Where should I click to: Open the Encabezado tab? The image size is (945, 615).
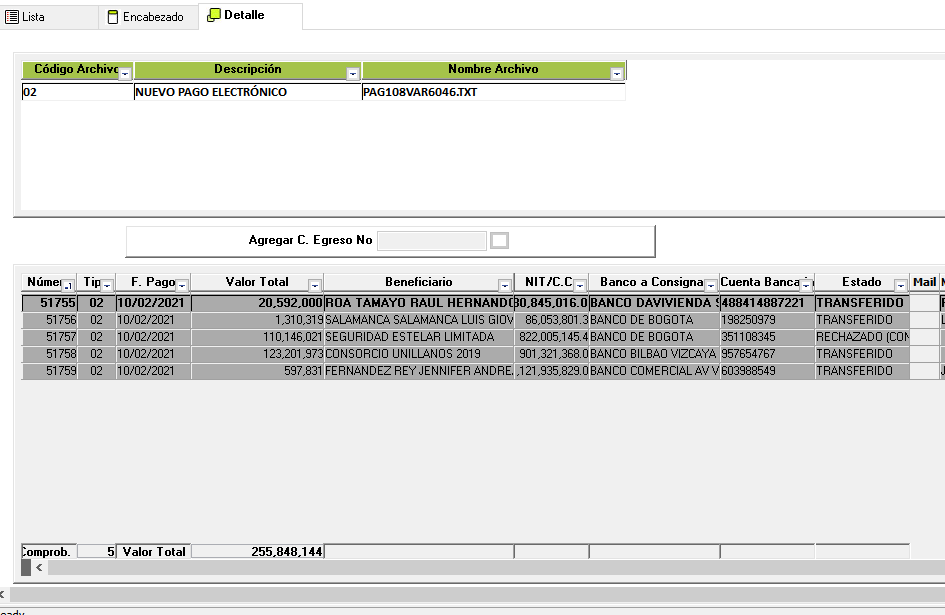pos(146,17)
